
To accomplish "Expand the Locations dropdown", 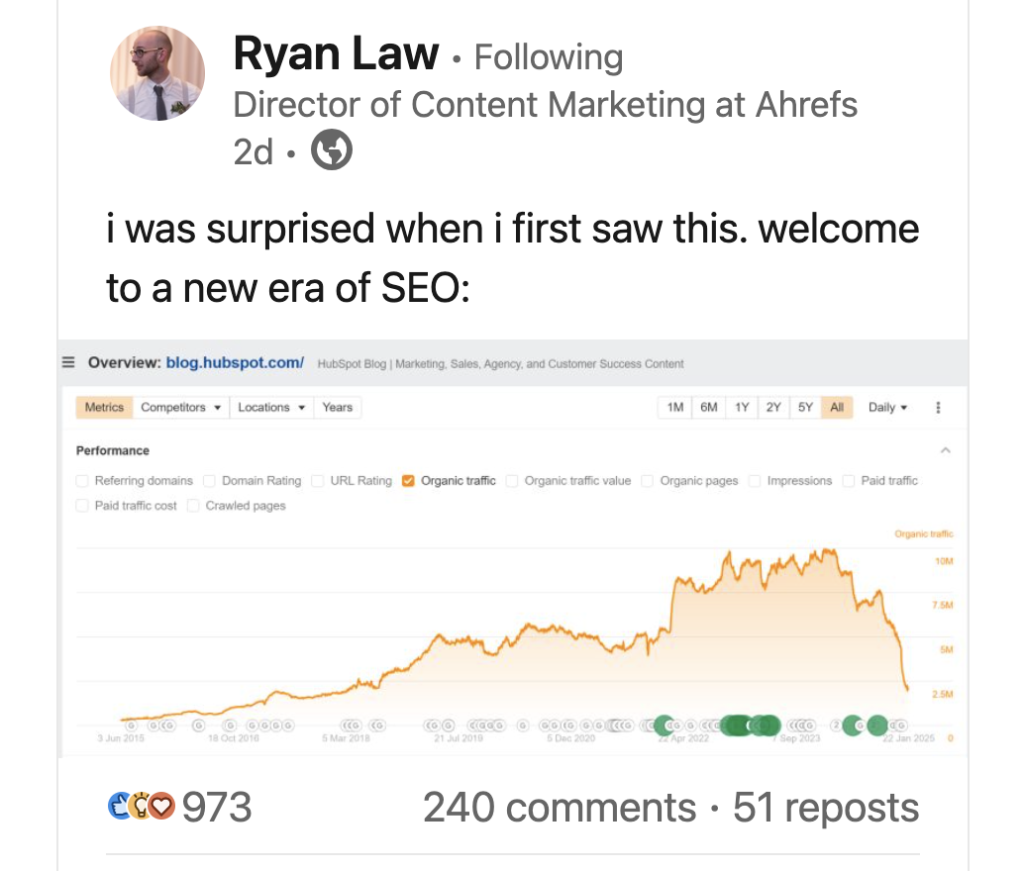I will click(271, 408).
